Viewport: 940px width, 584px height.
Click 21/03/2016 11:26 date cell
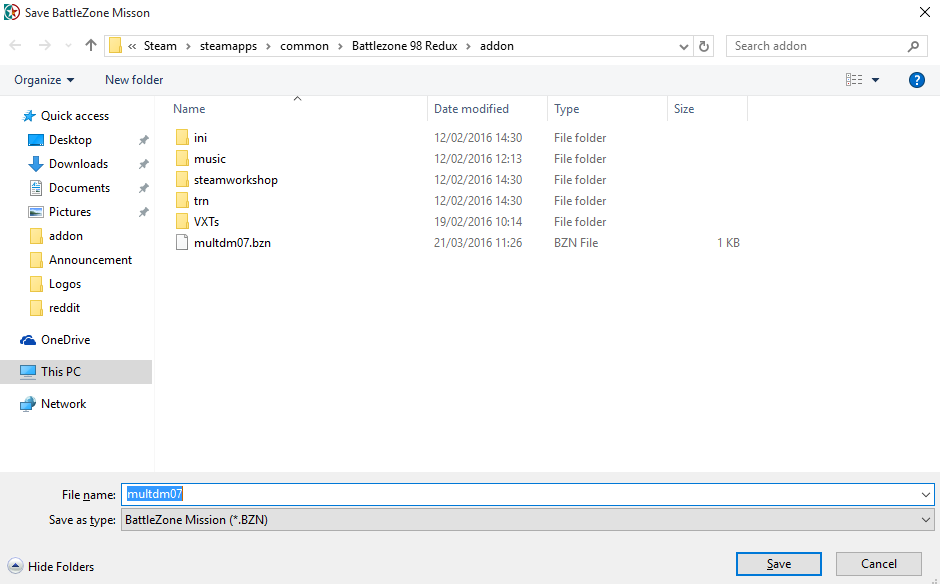[x=478, y=243]
